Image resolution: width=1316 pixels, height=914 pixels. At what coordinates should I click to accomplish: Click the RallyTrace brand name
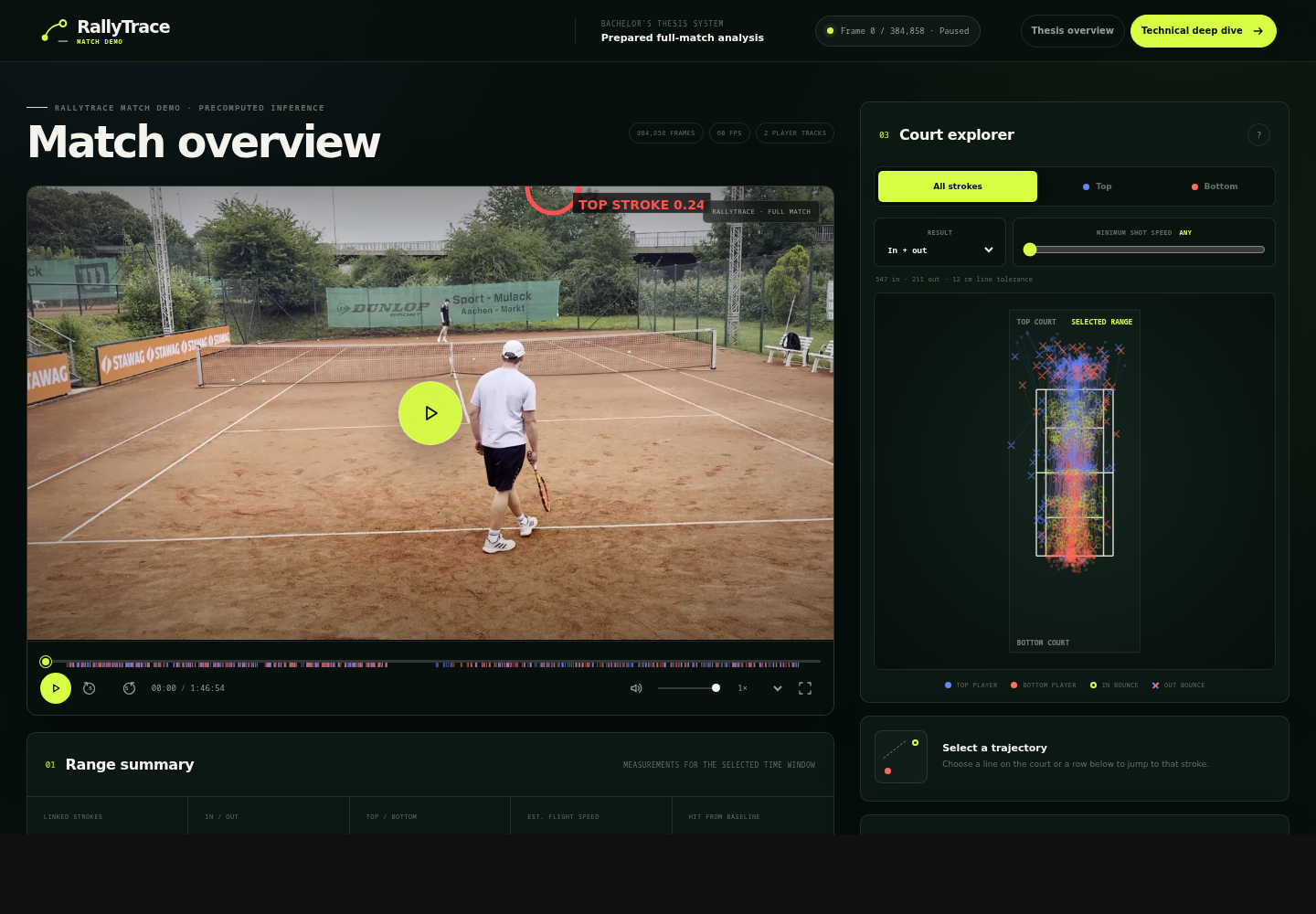tap(123, 27)
